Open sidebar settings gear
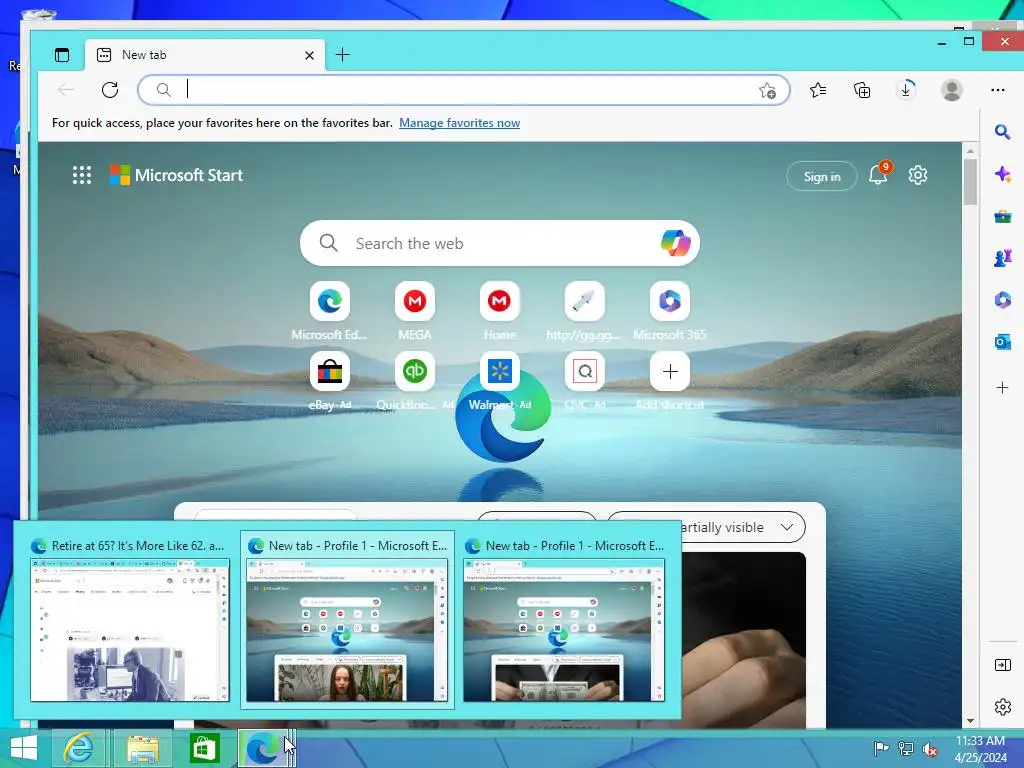The height and width of the screenshot is (768, 1024). (1002, 707)
